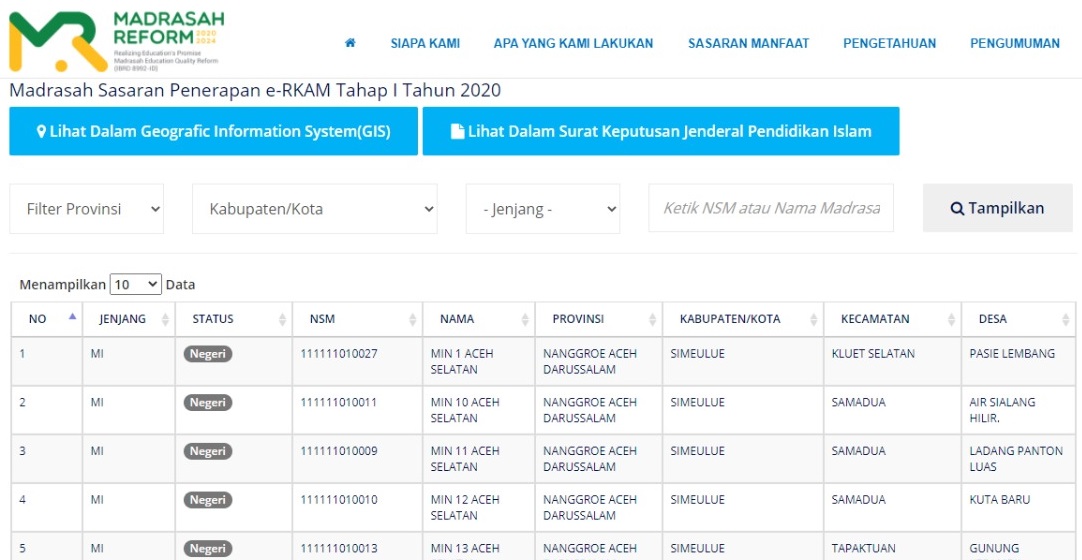The image size is (1082, 560).
Task: Click the page heading Madrasah Sasaran Penerapan e-RKAM
Action: [x=255, y=91]
